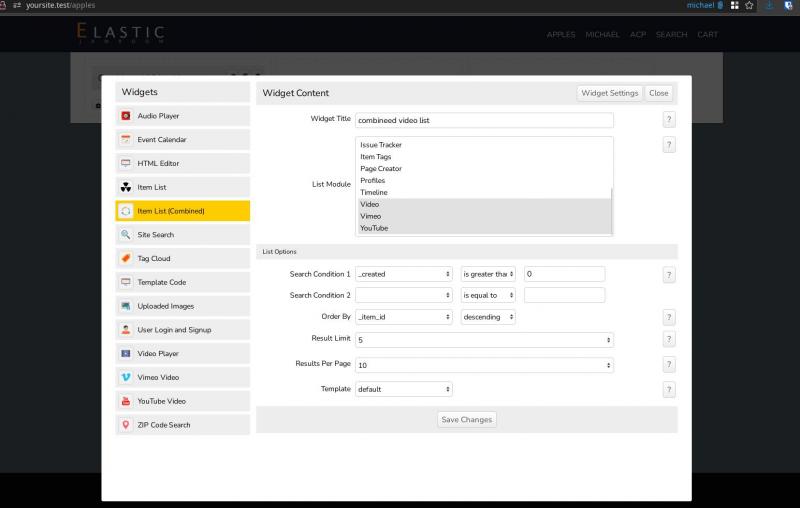Select the Audio Player widget icon
Image resolution: width=800 pixels, height=508 pixels.
point(126,116)
